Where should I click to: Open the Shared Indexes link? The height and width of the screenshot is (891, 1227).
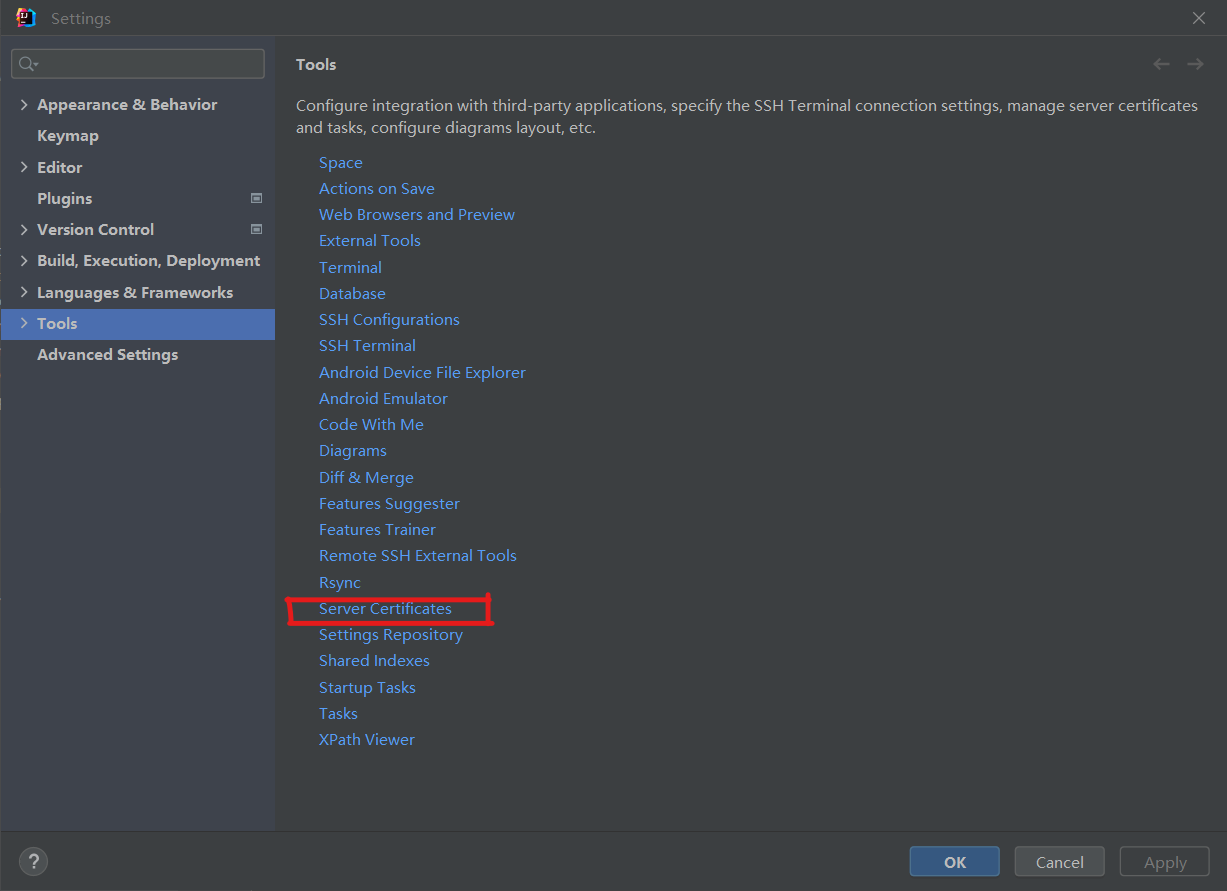tap(374, 661)
